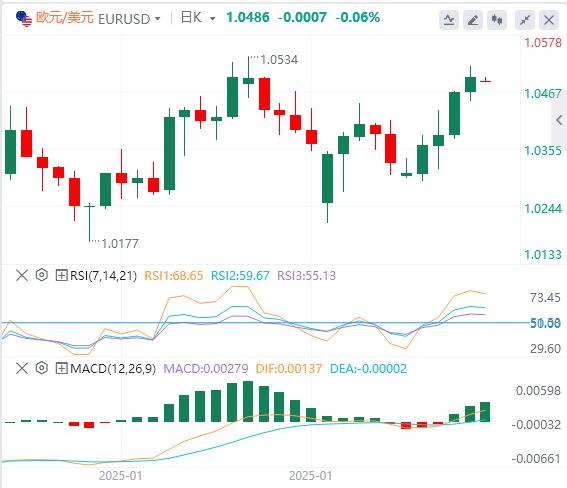Image resolution: width=567 pixels, height=488 pixels.
Task: Click the left 2025-01 date label
Action: tap(120, 475)
